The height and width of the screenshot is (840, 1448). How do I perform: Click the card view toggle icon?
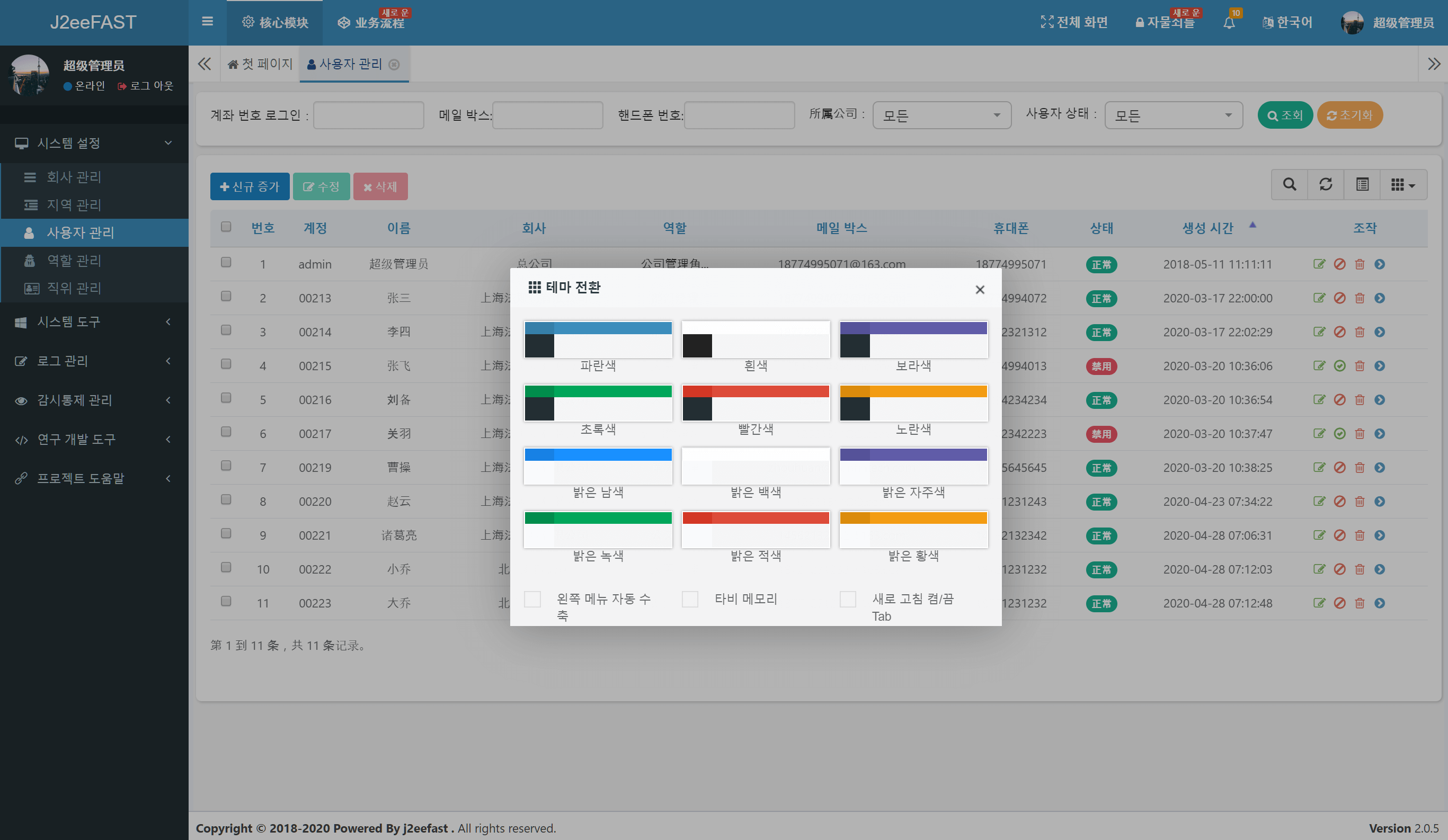[1362, 184]
